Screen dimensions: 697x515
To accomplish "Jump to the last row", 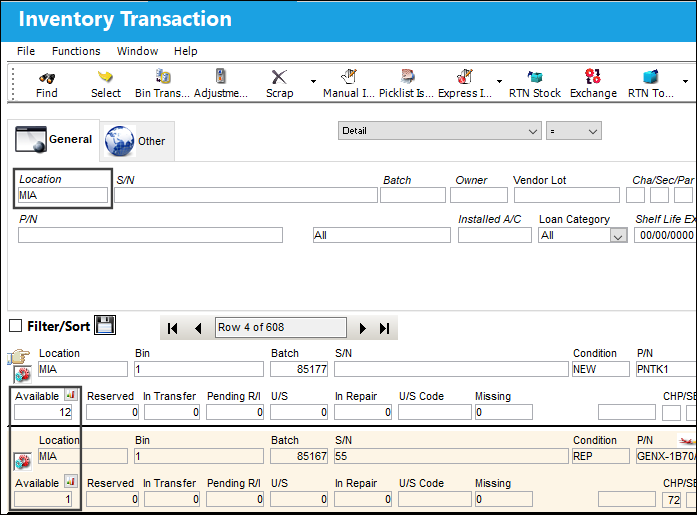I will tap(385, 328).
